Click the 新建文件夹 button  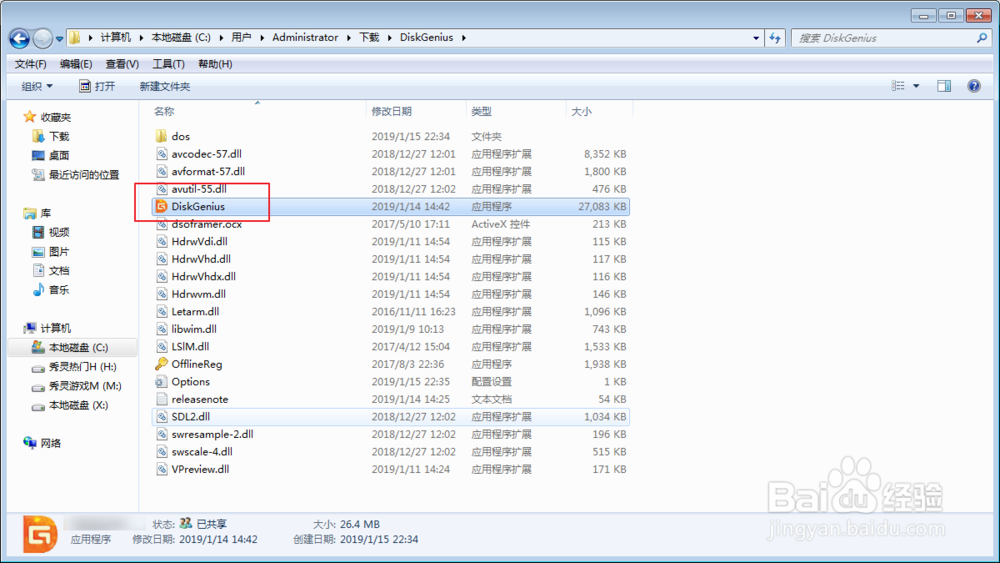165,86
